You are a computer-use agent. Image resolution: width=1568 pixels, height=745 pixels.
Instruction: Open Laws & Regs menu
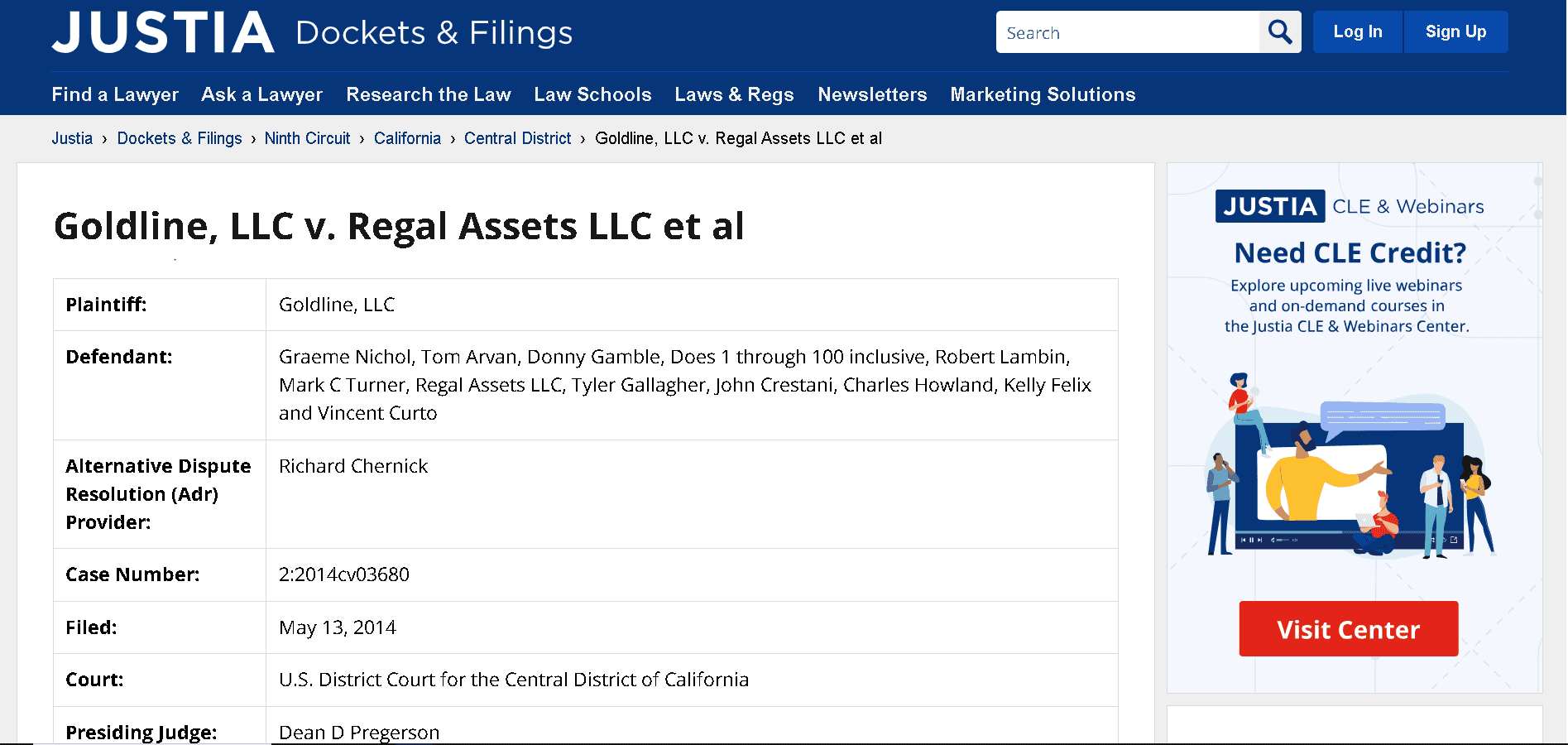click(734, 94)
